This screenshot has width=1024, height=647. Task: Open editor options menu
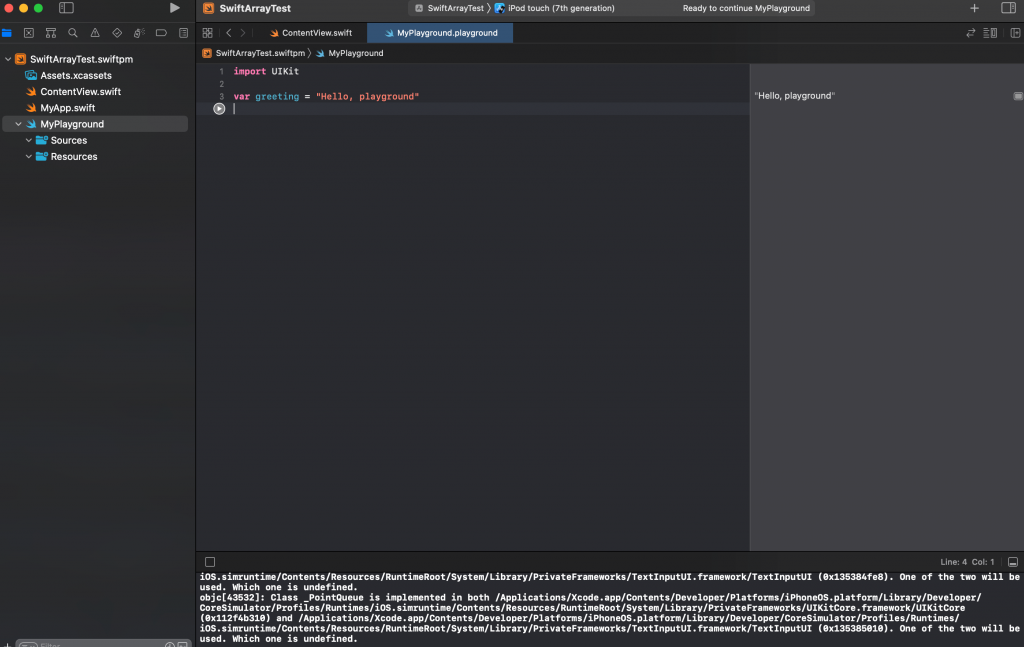point(990,33)
